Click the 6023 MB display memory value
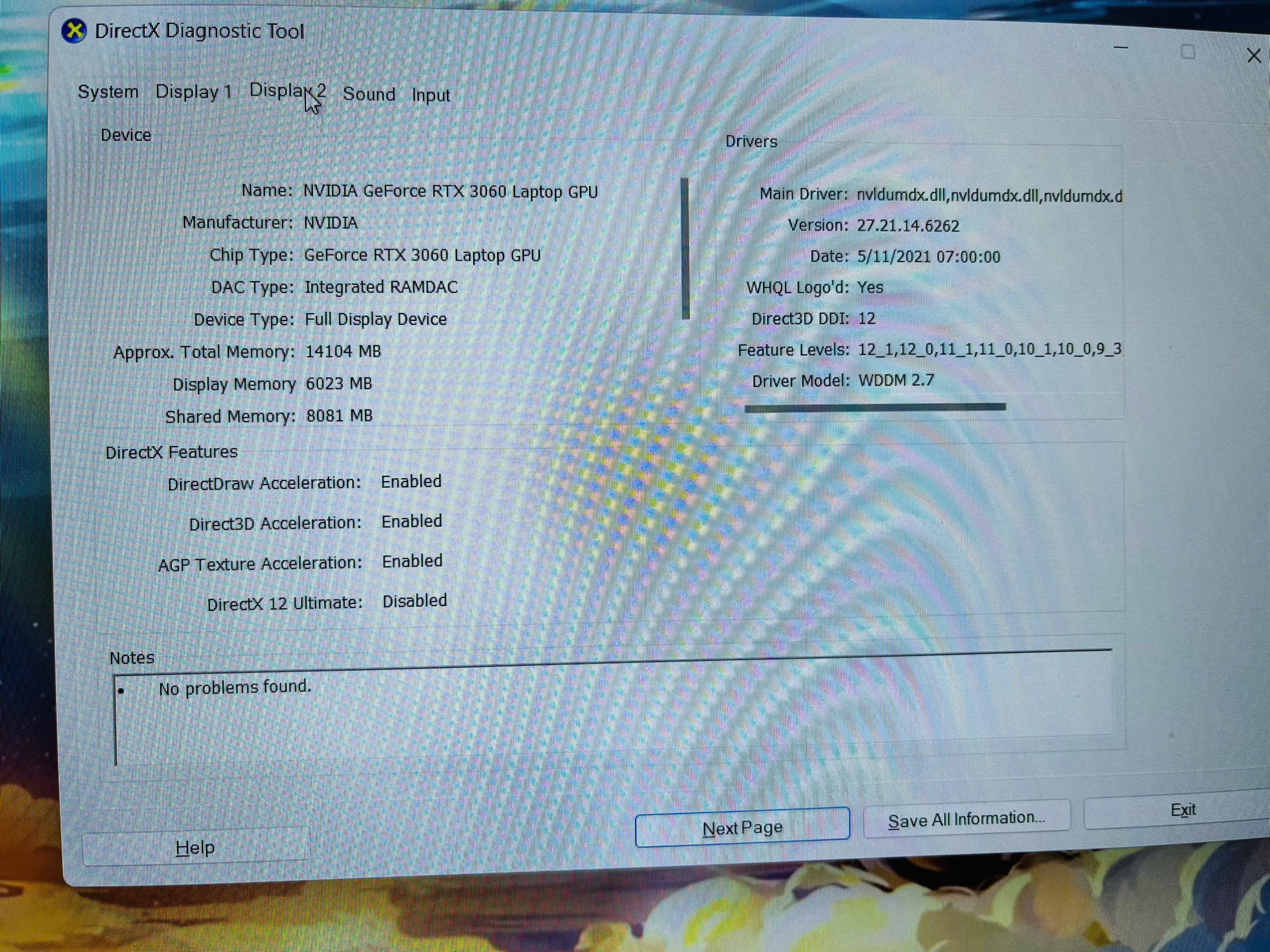The image size is (1270, 952). point(339,383)
